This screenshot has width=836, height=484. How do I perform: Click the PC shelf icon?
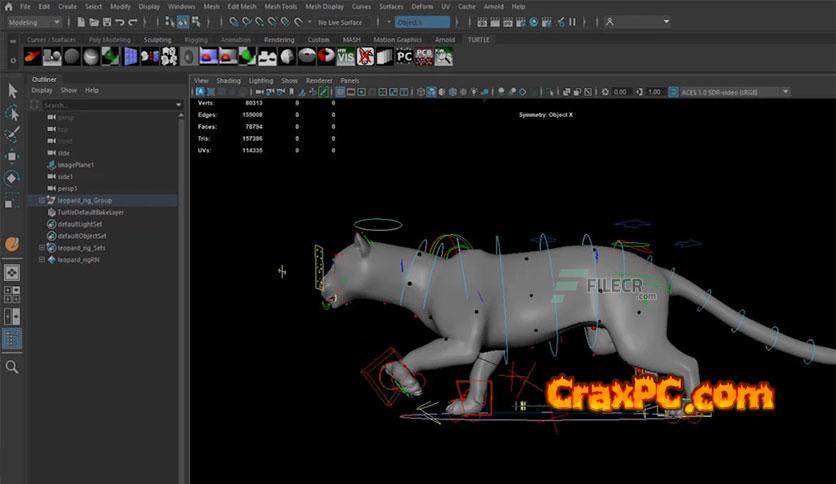pyautogui.click(x=404, y=56)
